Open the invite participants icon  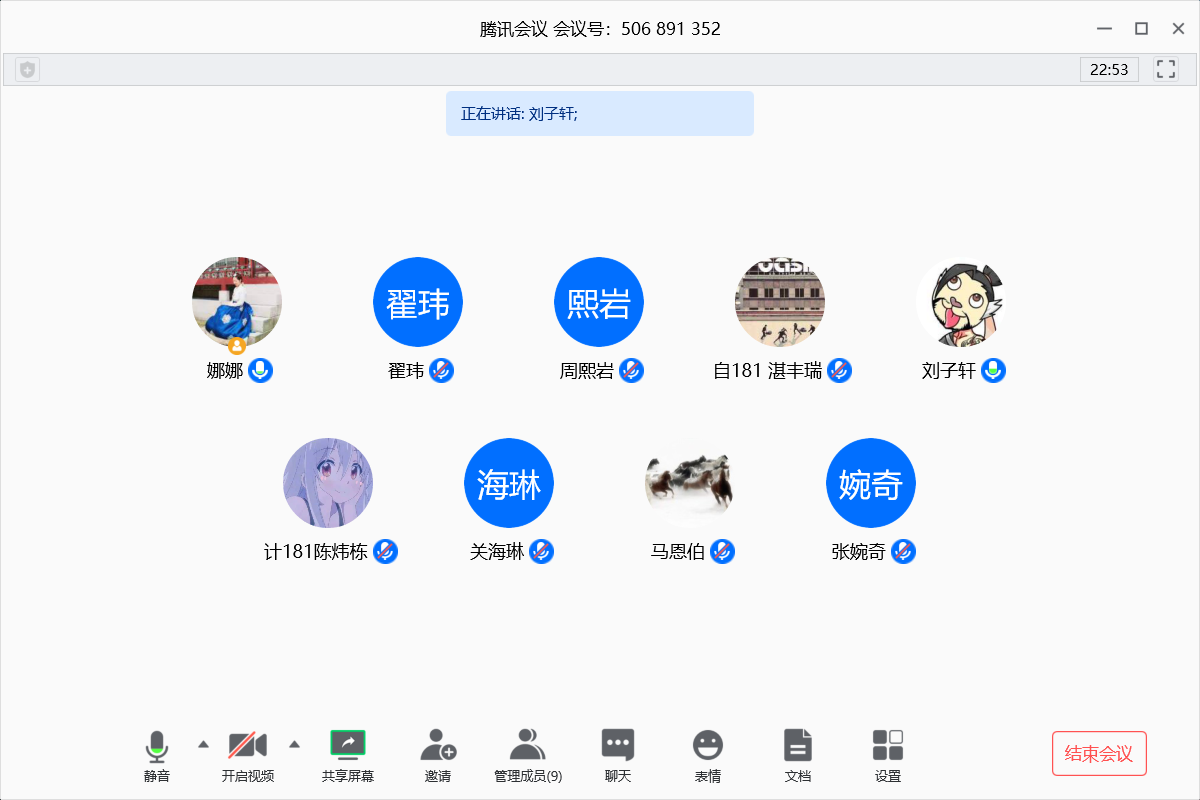(x=438, y=745)
